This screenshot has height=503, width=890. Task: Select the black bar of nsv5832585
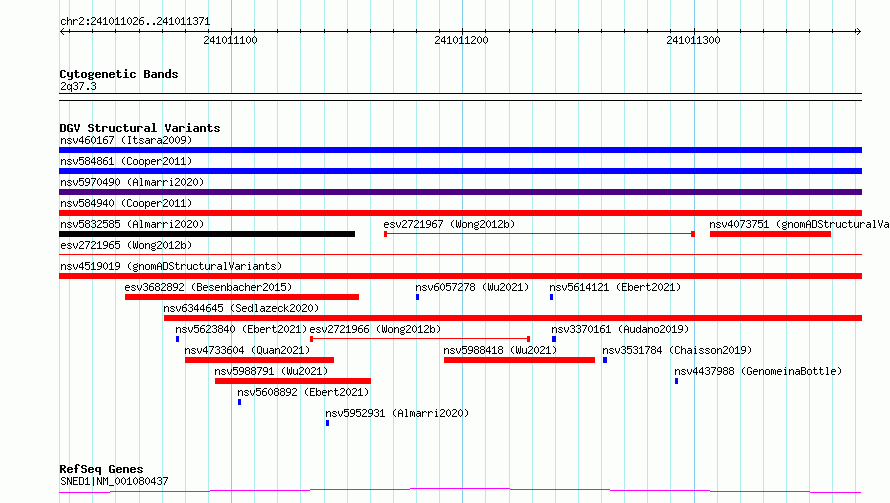click(207, 234)
